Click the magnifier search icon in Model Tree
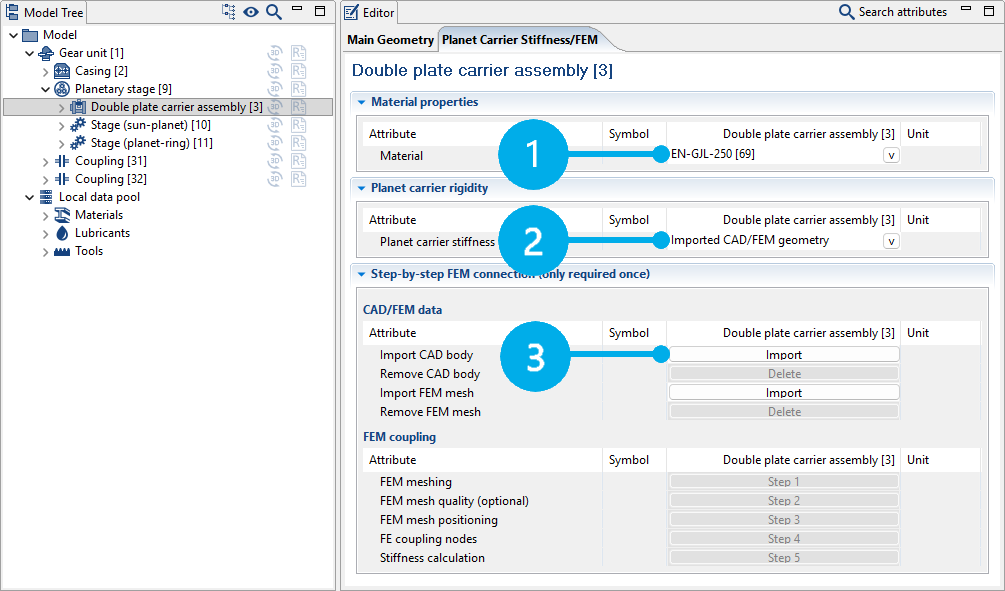Image resolution: width=1005 pixels, height=591 pixels. [x=273, y=12]
